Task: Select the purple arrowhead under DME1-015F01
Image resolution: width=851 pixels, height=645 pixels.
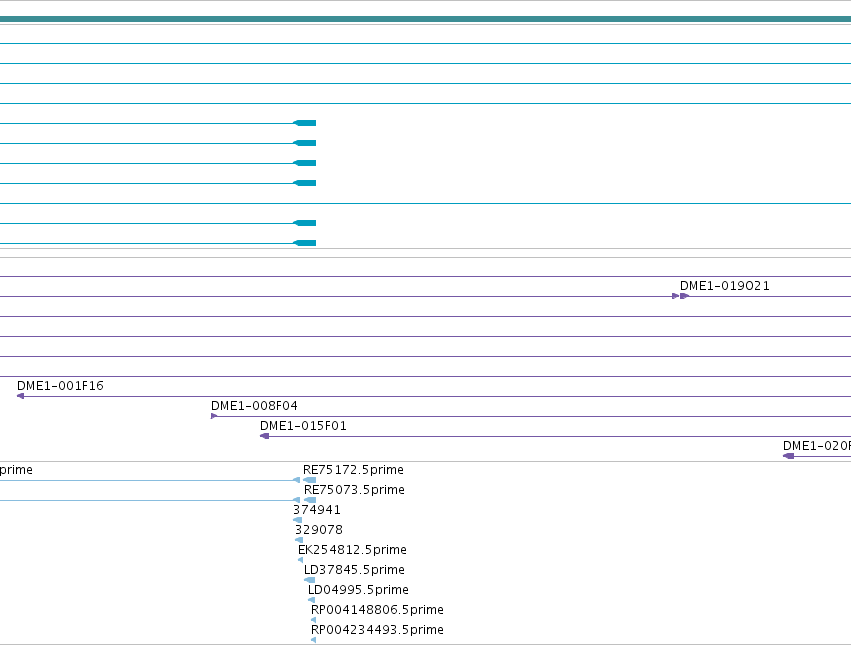Action: pyautogui.click(x=265, y=436)
